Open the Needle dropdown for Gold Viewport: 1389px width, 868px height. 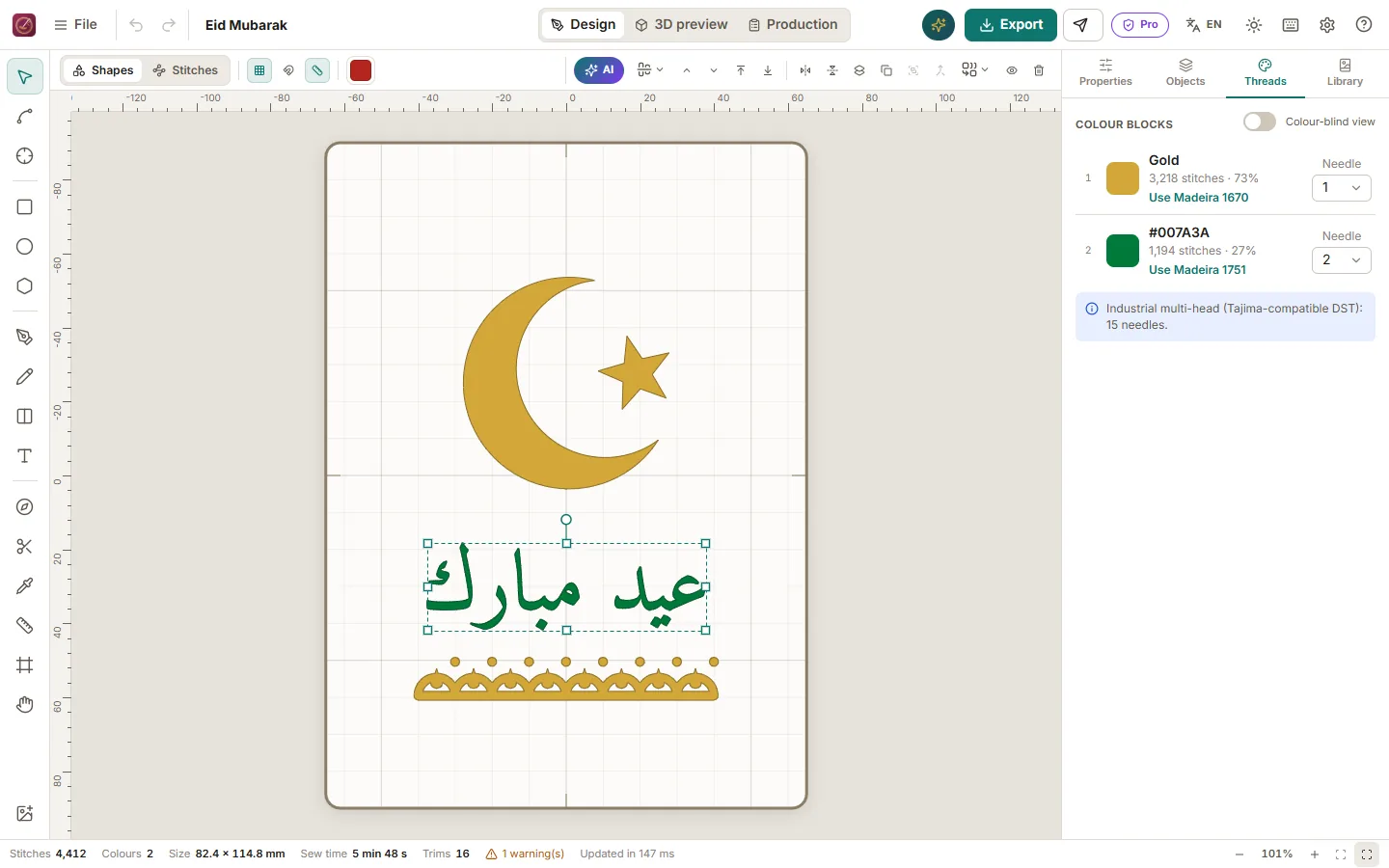pyautogui.click(x=1342, y=188)
